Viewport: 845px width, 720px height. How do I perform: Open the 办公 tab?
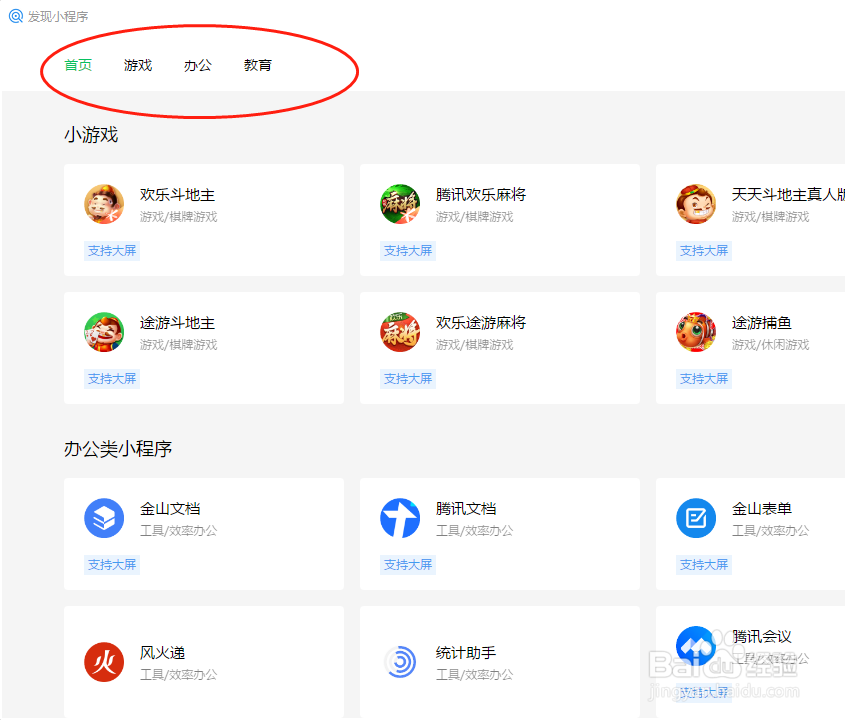pyautogui.click(x=197, y=65)
